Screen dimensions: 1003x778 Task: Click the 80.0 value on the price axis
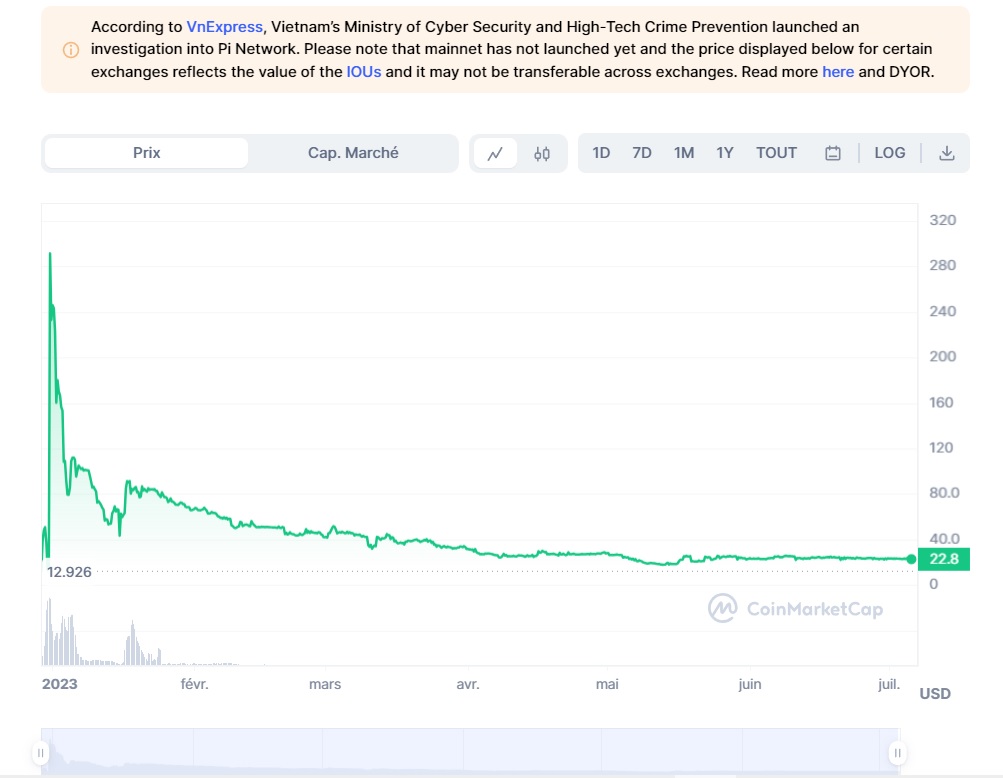945,493
